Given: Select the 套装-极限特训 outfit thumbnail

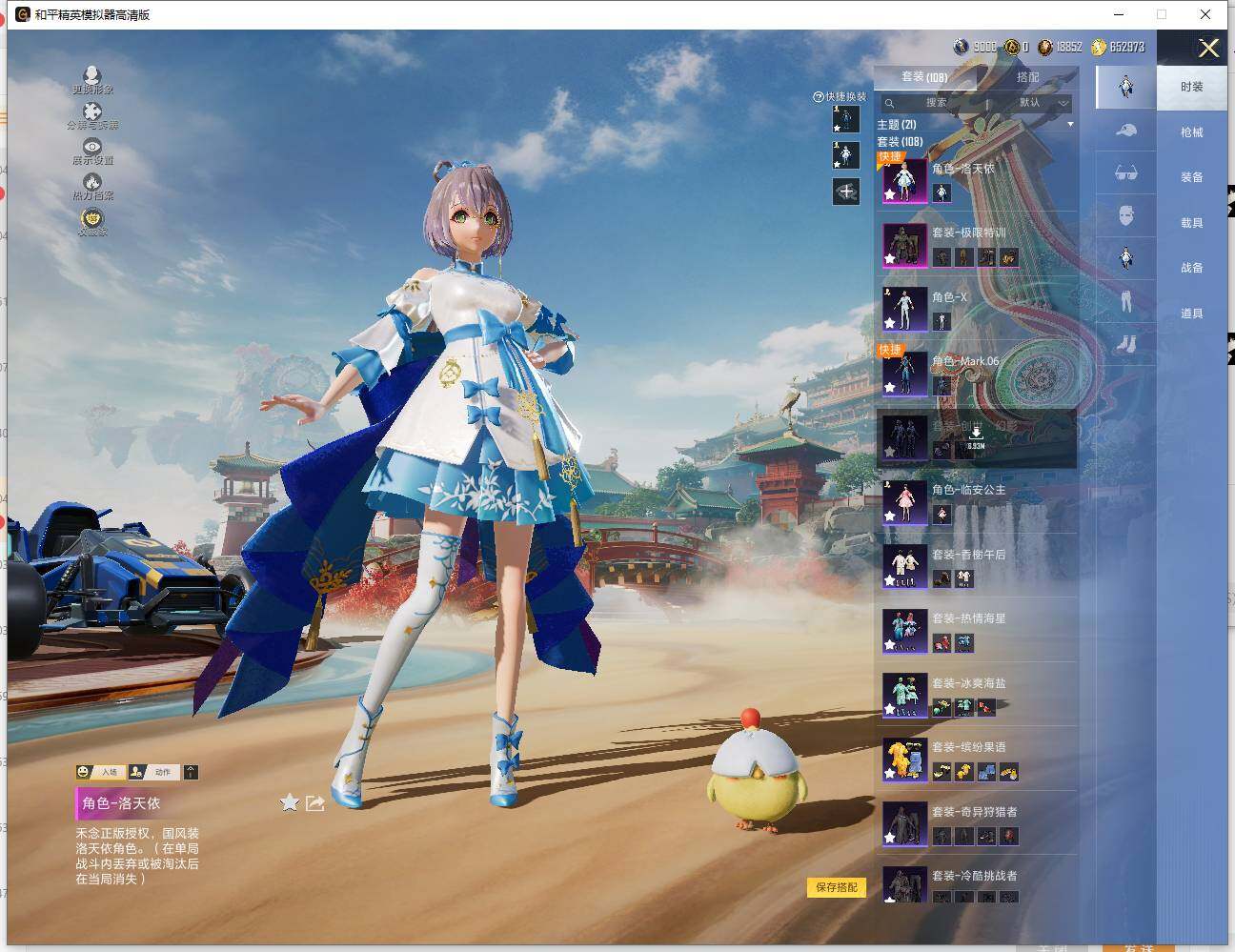Looking at the screenshot, I should click(x=904, y=245).
